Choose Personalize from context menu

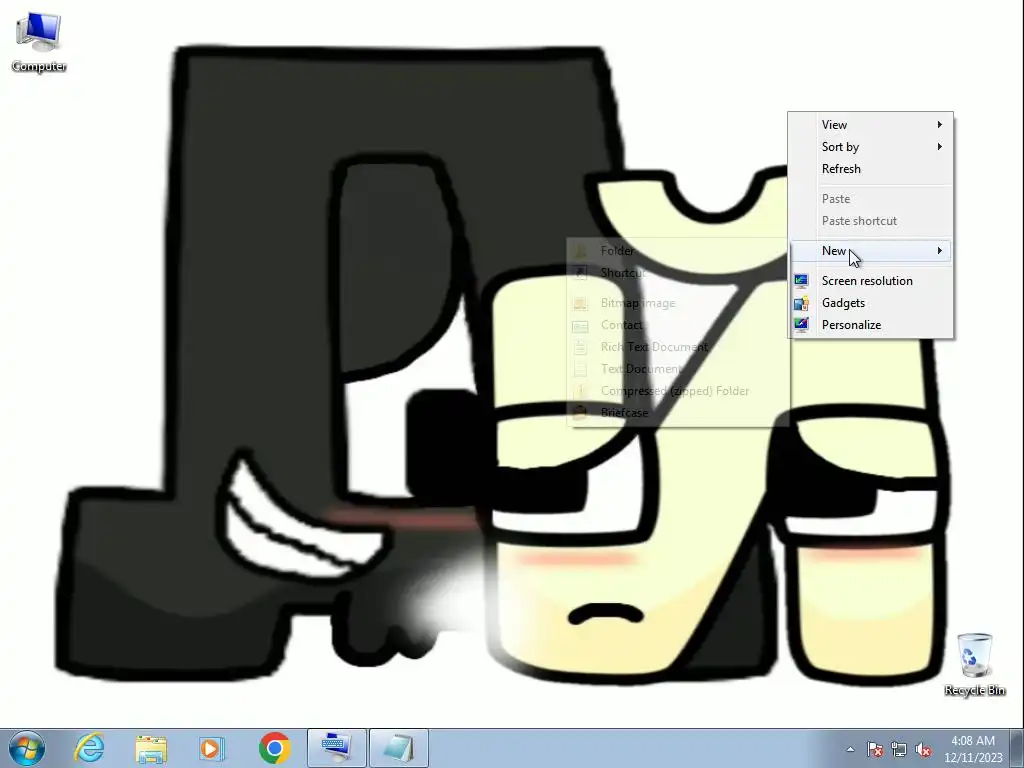[871, 325]
